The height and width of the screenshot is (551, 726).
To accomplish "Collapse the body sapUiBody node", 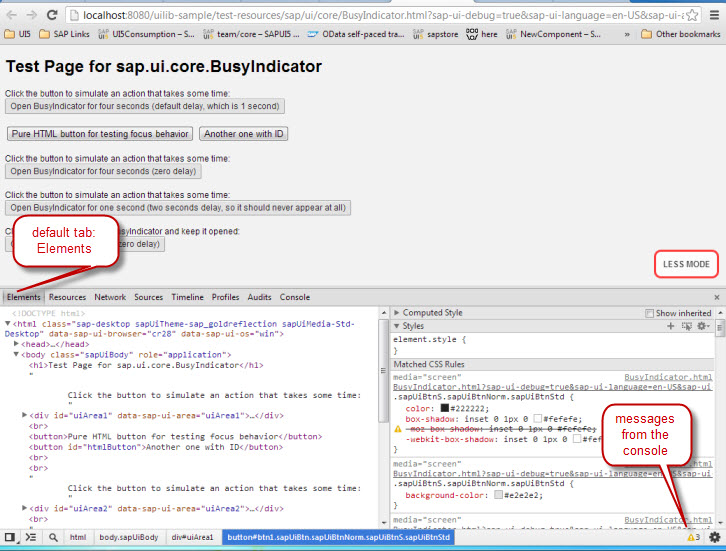I will click(16, 355).
